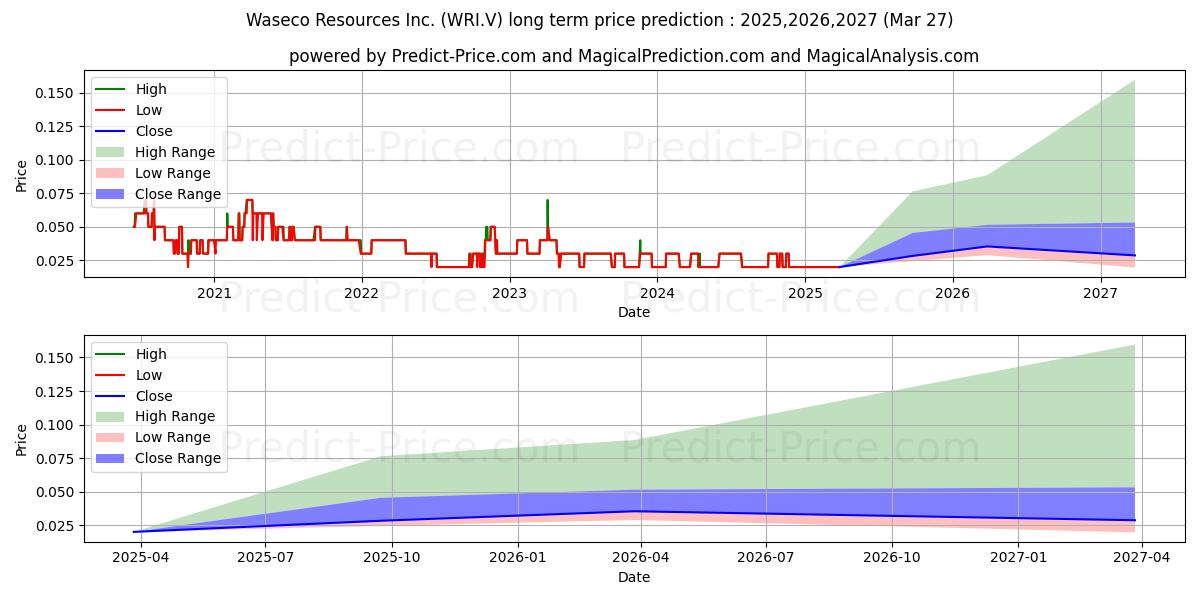Click the Date label under the bottom chart
This screenshot has height=600, width=1200.
(x=634, y=577)
